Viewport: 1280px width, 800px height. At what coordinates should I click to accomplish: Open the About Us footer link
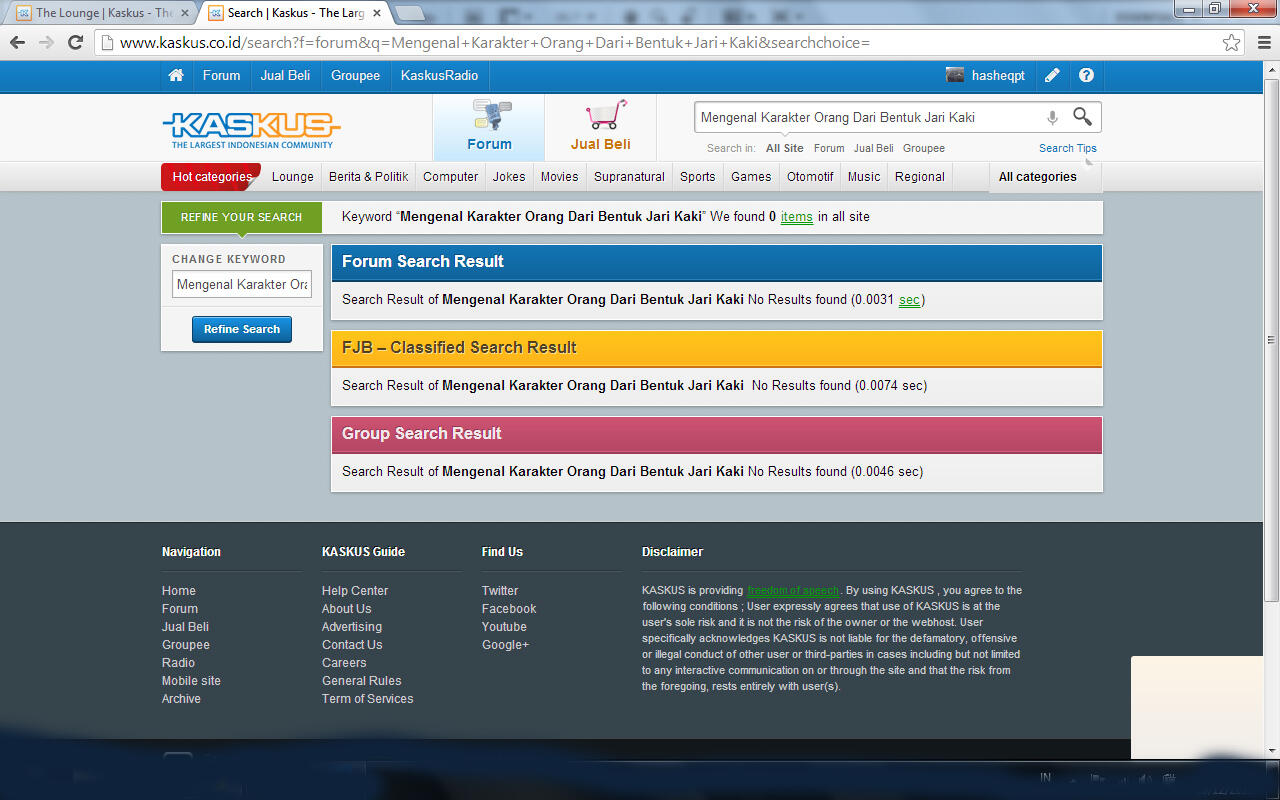[346, 609]
